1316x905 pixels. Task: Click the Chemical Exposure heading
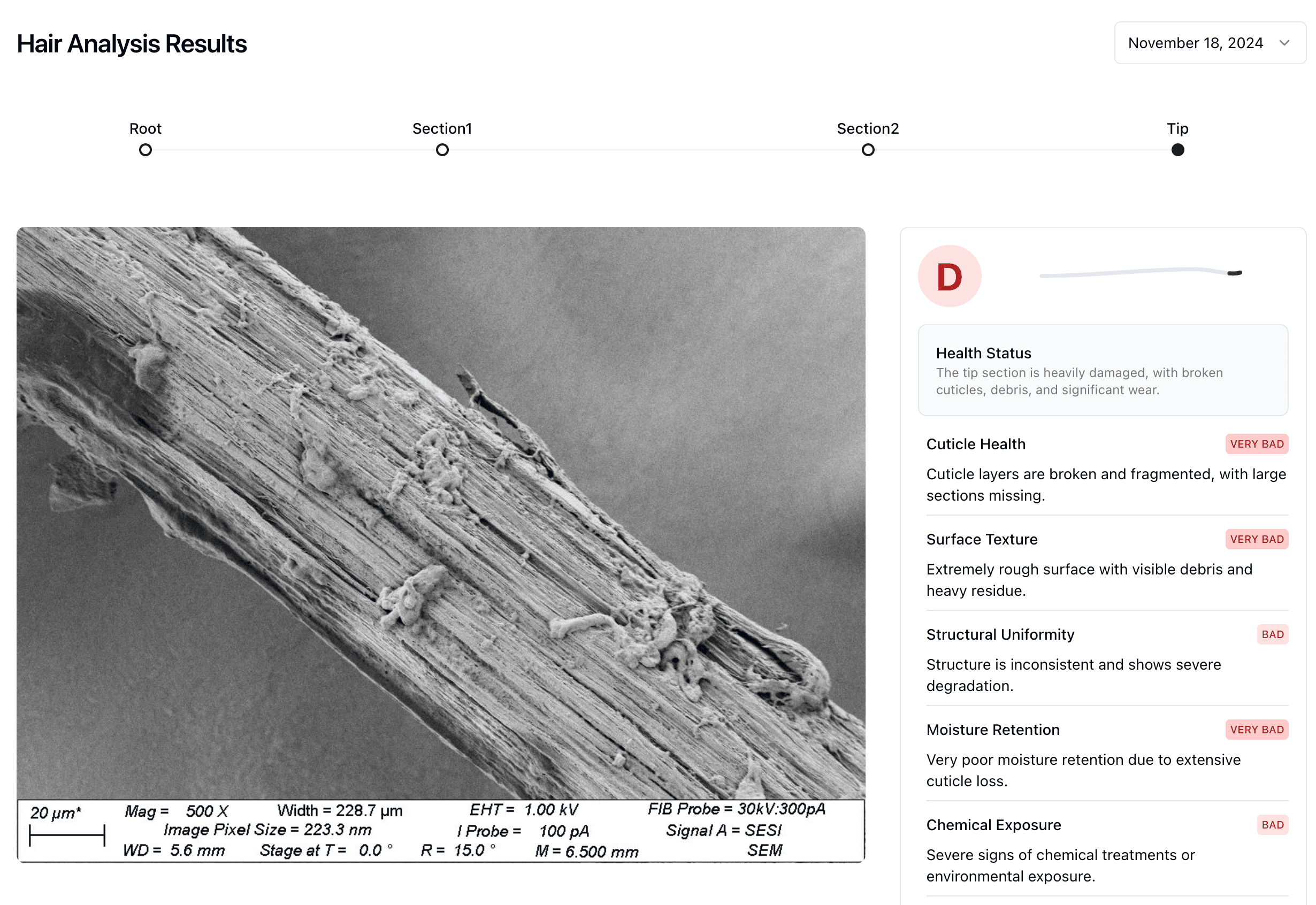993,825
